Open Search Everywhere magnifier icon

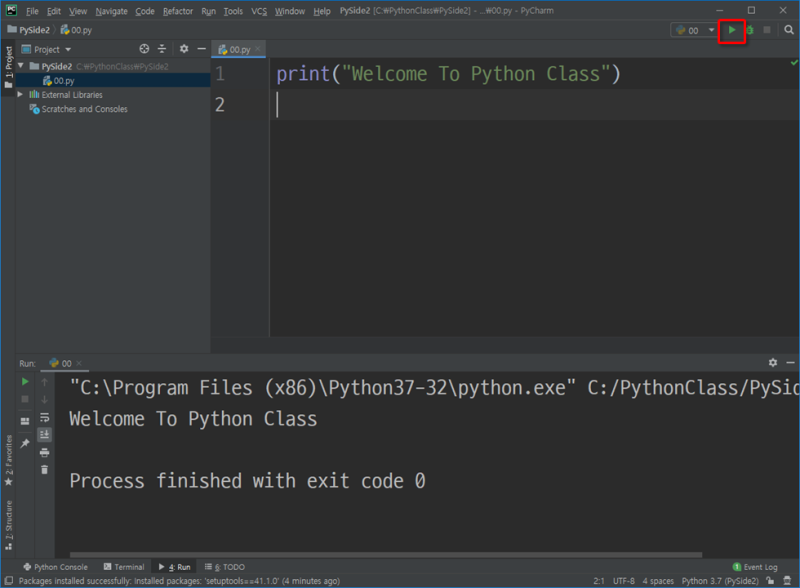(788, 30)
